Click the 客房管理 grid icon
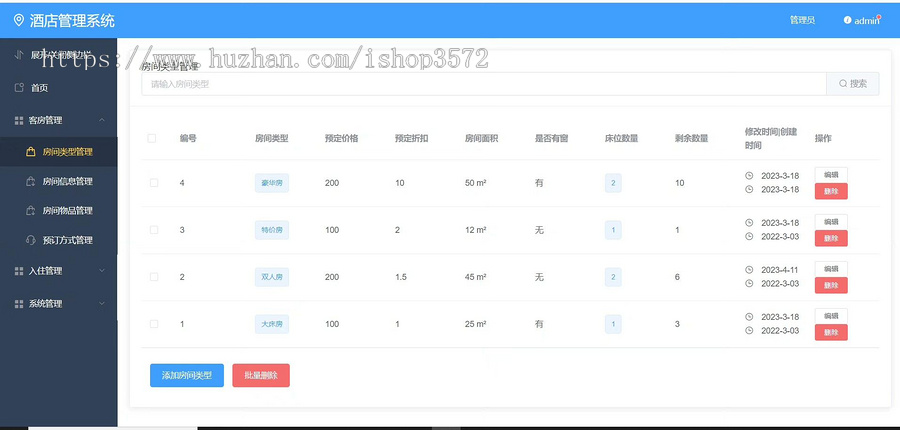This screenshot has width=900, height=430. (19, 121)
